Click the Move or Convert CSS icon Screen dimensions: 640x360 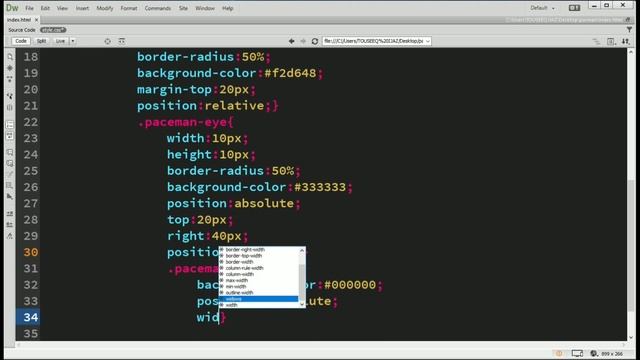[x=10, y=196]
